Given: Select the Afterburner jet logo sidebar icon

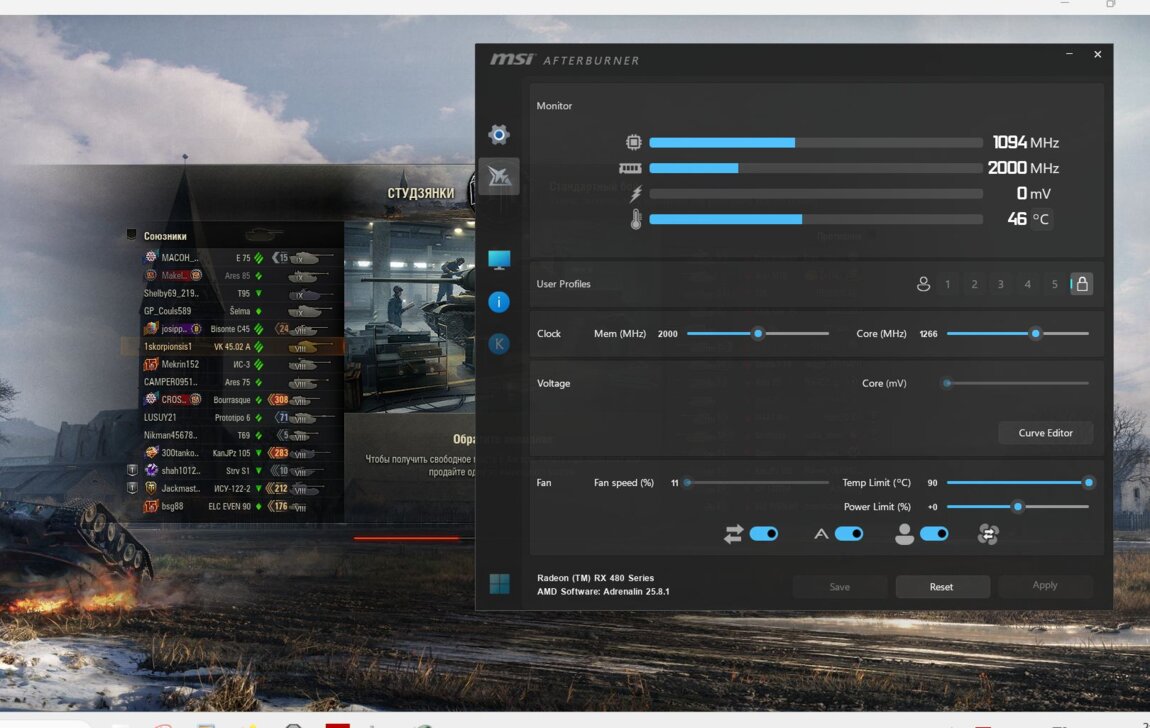Looking at the screenshot, I should [498, 177].
